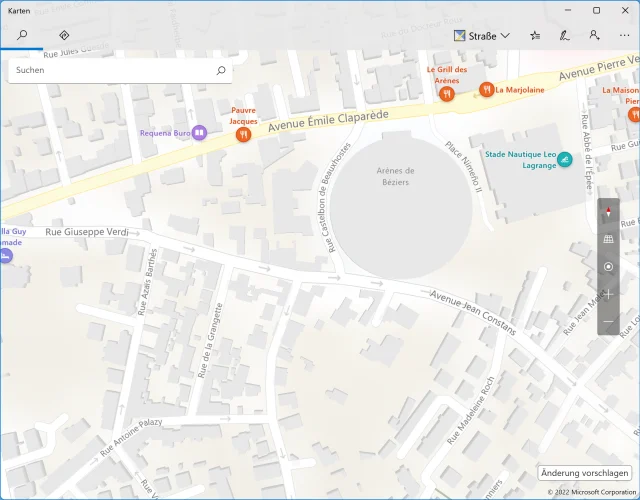The image size is (640, 500).
Task: Click the Suchen search field
Action: [x=120, y=70]
